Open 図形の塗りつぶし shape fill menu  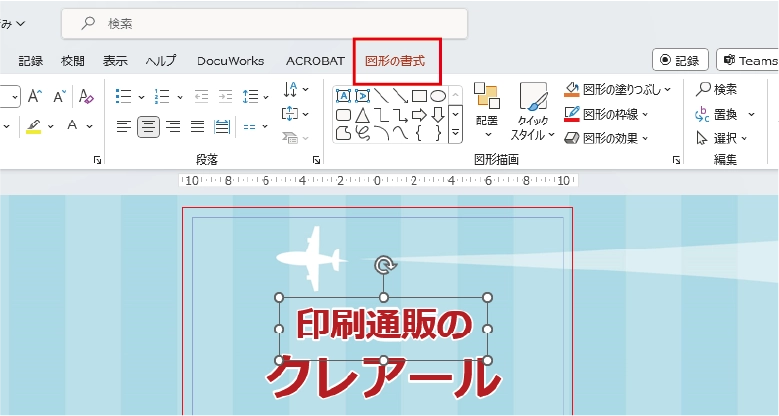(618, 89)
